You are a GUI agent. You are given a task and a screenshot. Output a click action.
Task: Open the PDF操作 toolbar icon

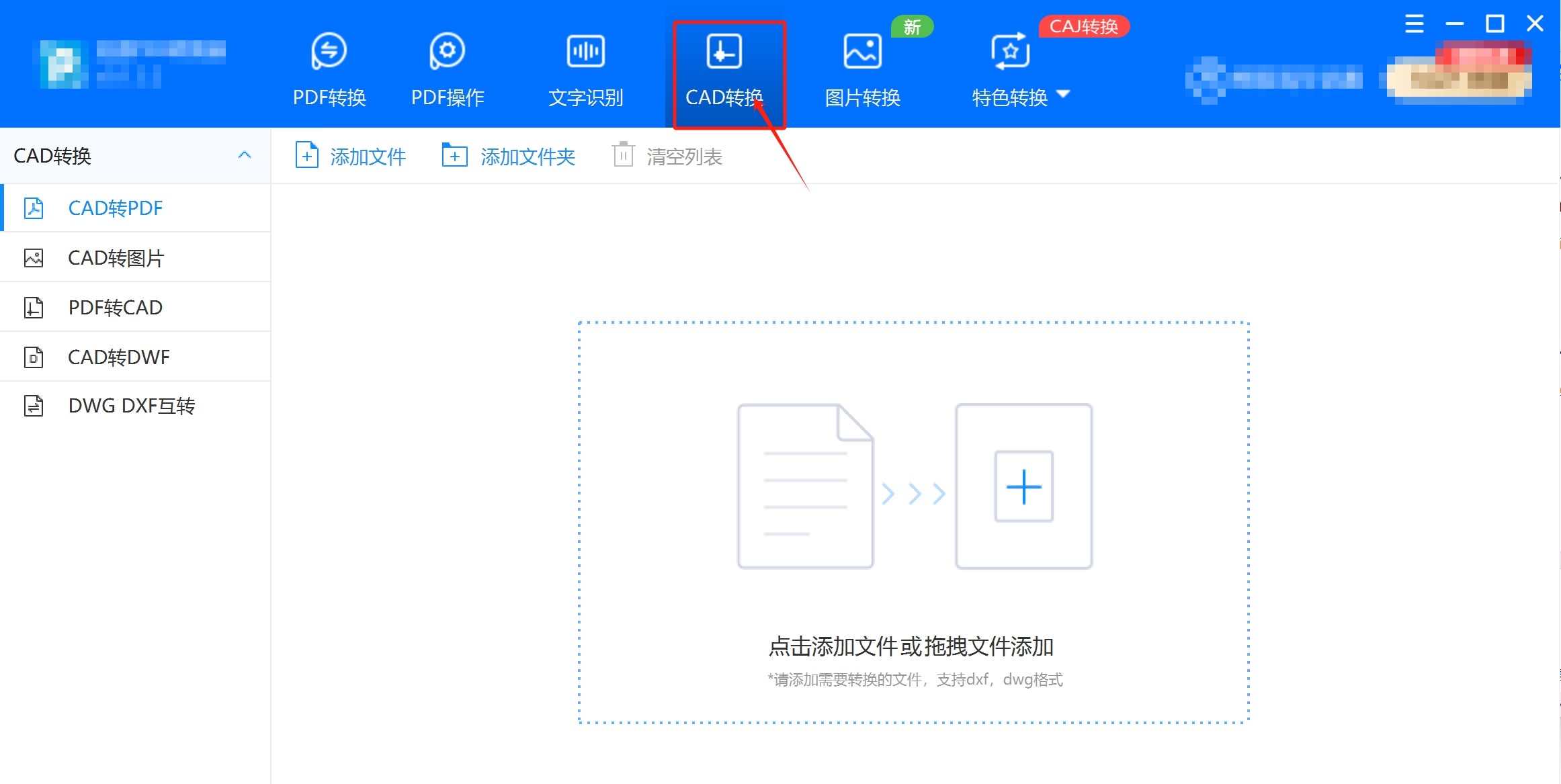(447, 52)
